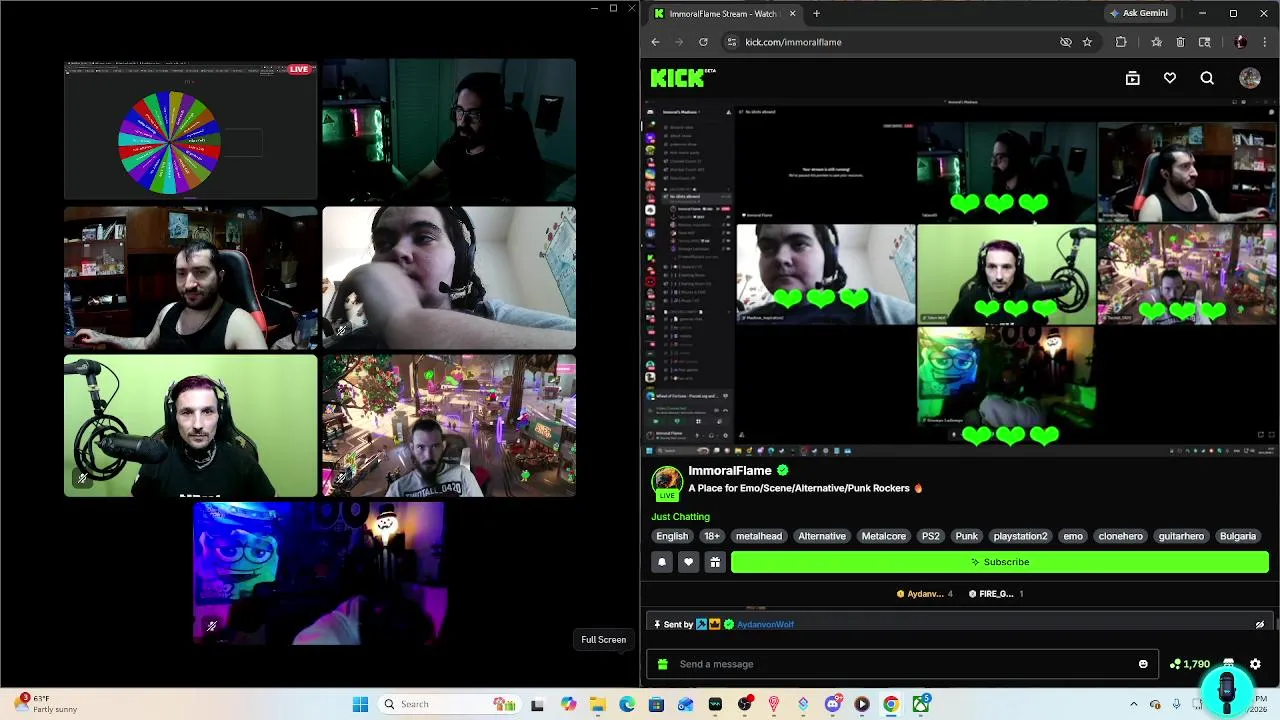Open the Kick favorites heart in header
This screenshot has height=720, width=1280.
(x=1169, y=78)
